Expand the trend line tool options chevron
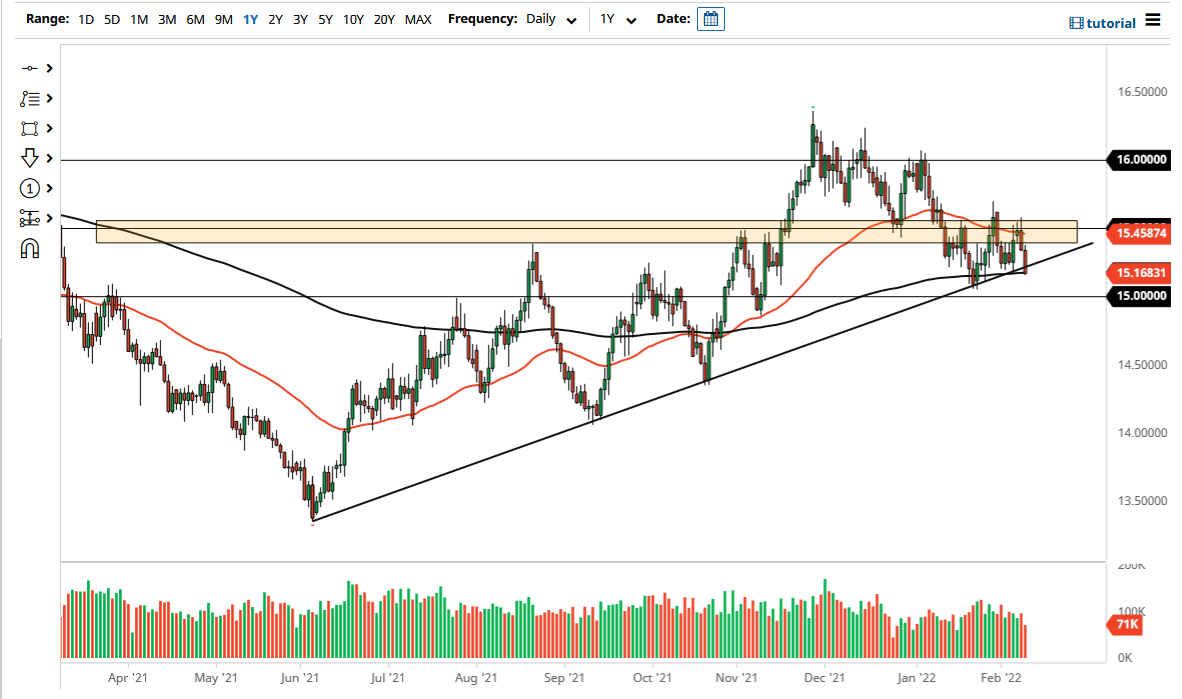 coord(48,68)
